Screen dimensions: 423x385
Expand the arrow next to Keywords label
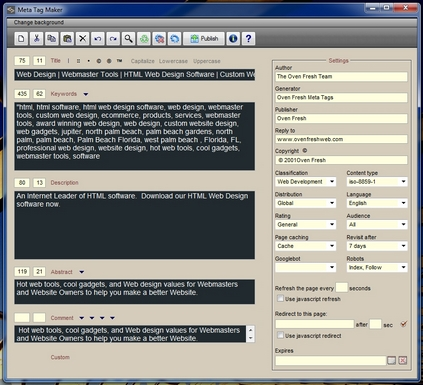click(x=86, y=94)
